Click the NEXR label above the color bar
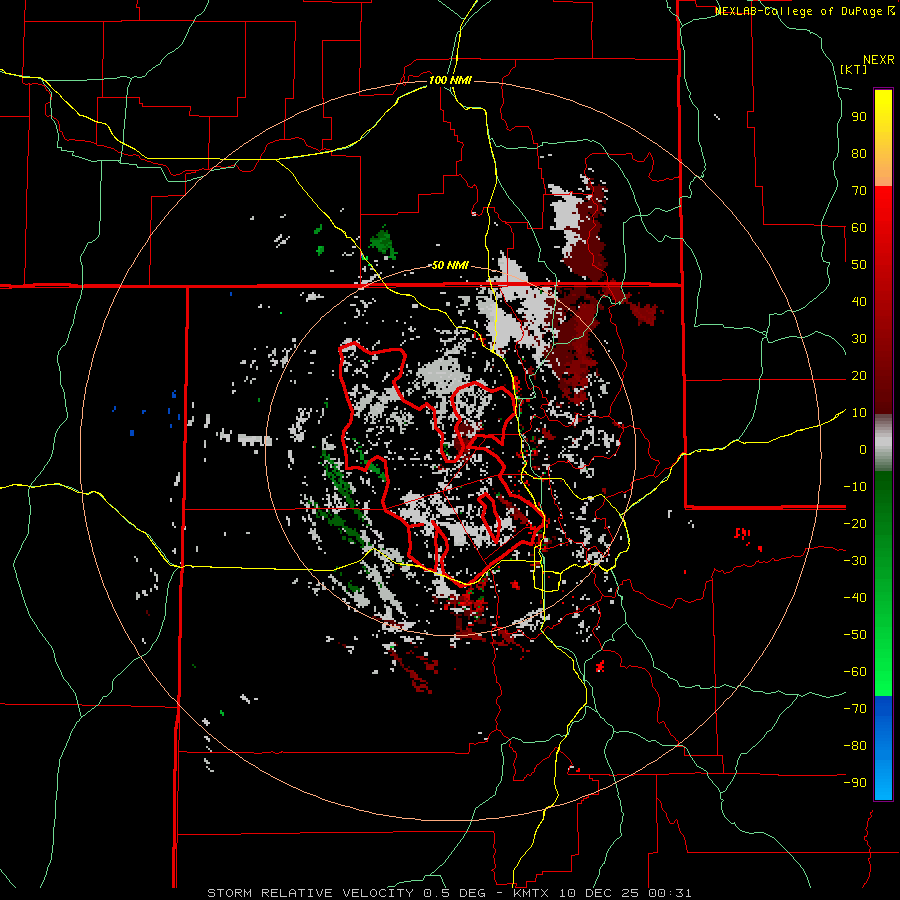Image resolution: width=900 pixels, height=900 pixels. click(879, 60)
